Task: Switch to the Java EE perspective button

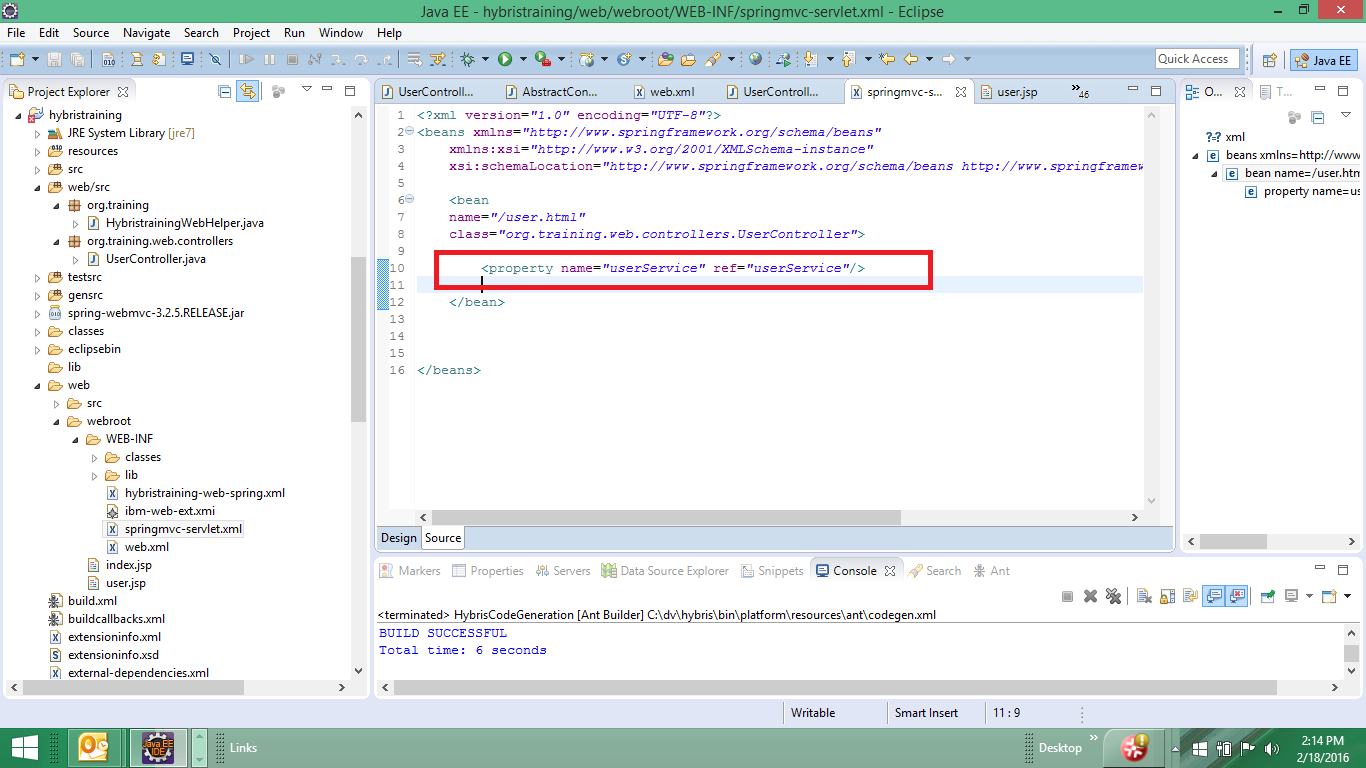Action: (1322, 61)
